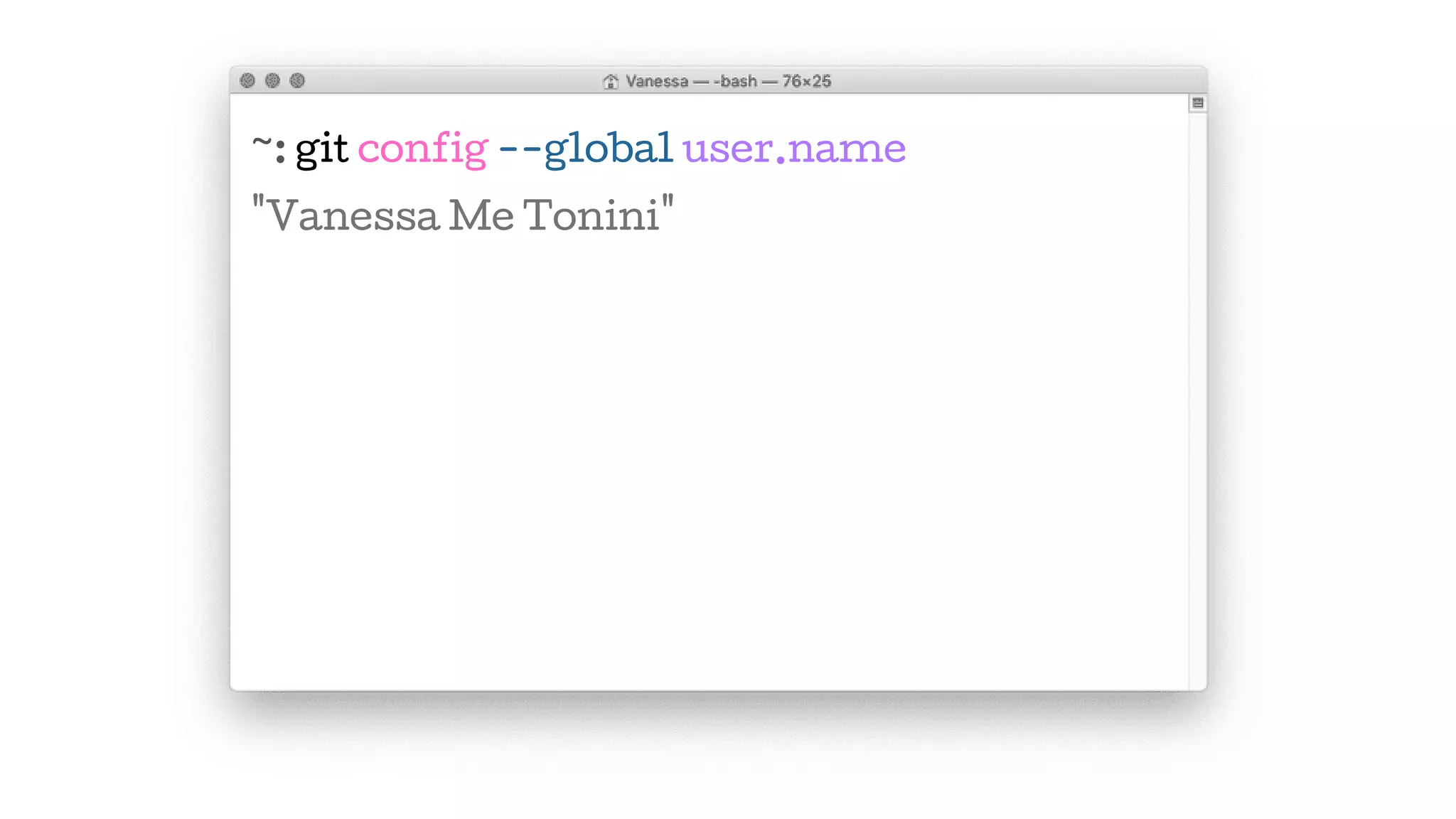The width and height of the screenshot is (1456, 819).
Task: Click the pink word 'config'
Action: point(423,149)
